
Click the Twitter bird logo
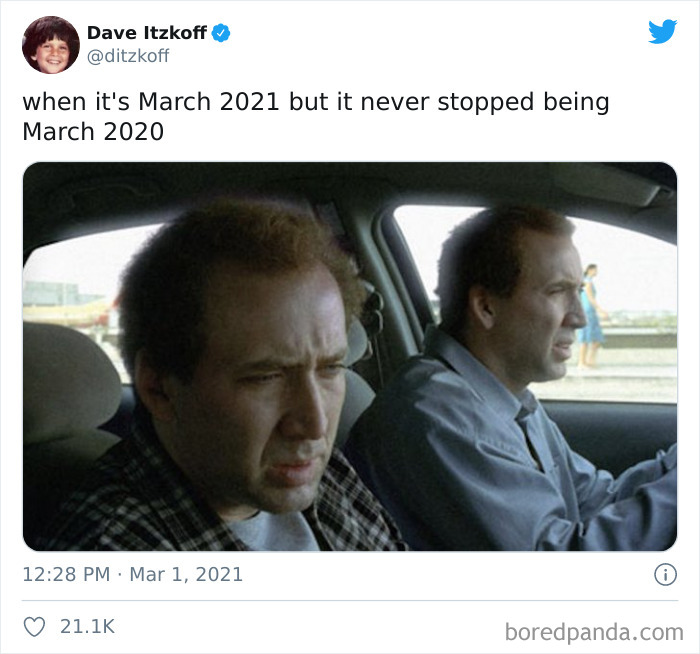pyautogui.click(x=662, y=31)
